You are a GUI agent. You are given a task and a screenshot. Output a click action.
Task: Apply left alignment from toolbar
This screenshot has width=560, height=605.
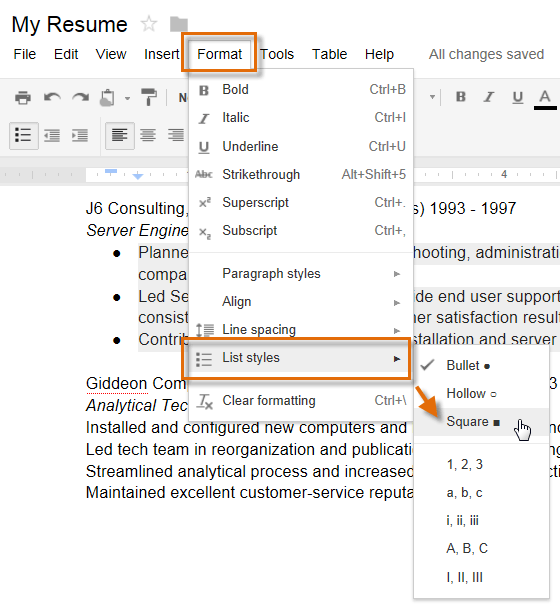tap(120, 135)
